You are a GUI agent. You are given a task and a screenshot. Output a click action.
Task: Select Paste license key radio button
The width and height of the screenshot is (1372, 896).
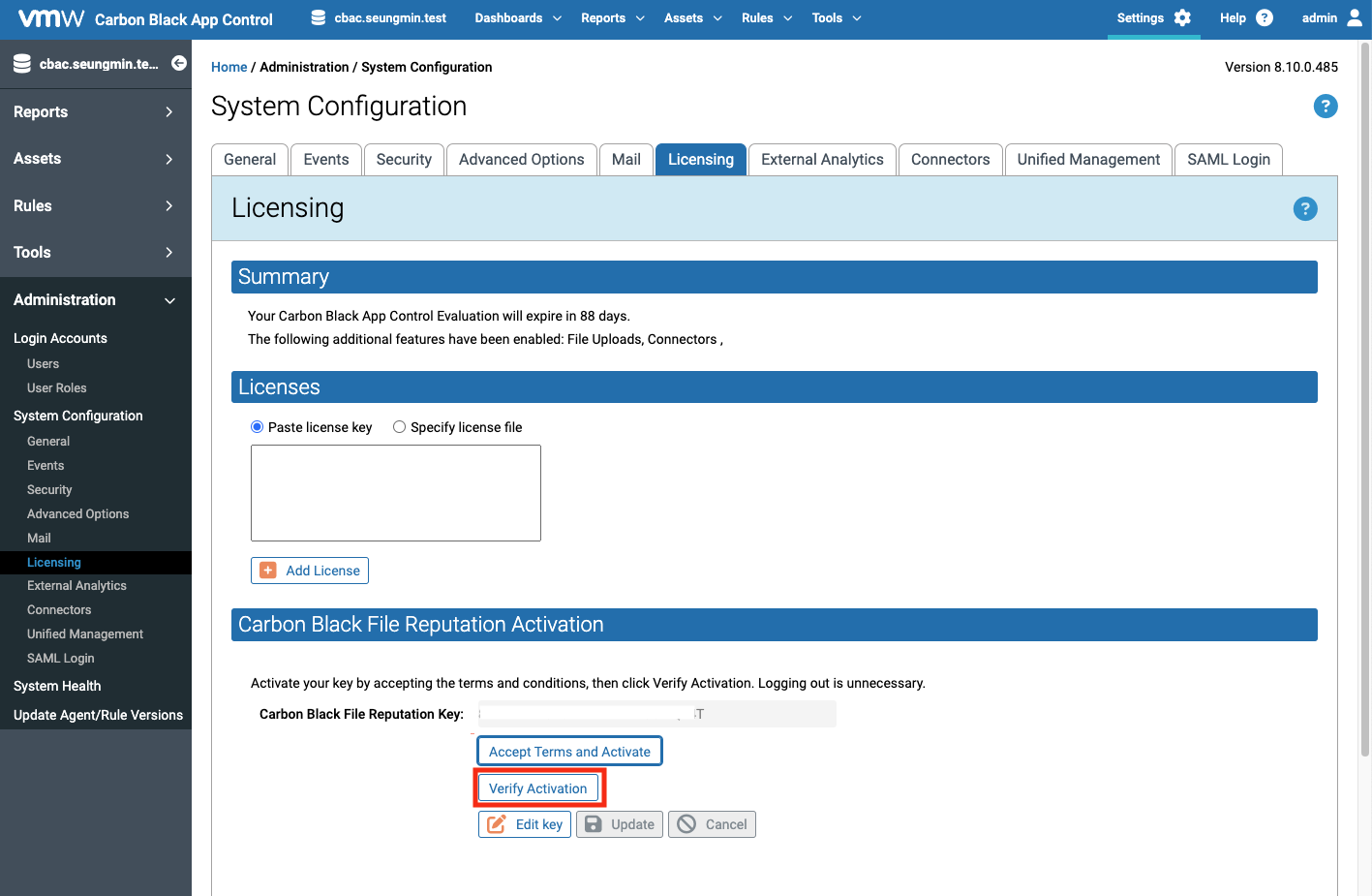click(x=258, y=427)
